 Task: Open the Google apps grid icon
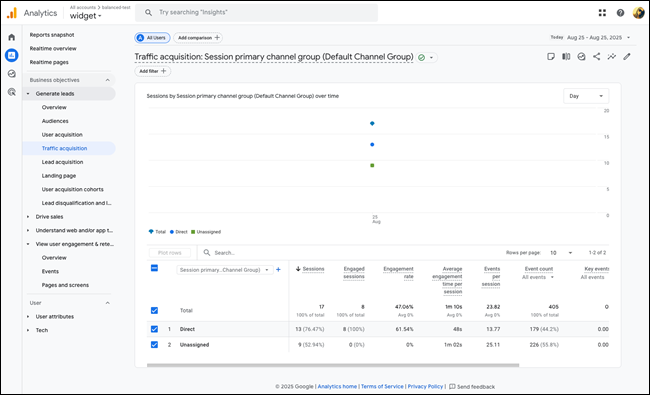pos(602,13)
